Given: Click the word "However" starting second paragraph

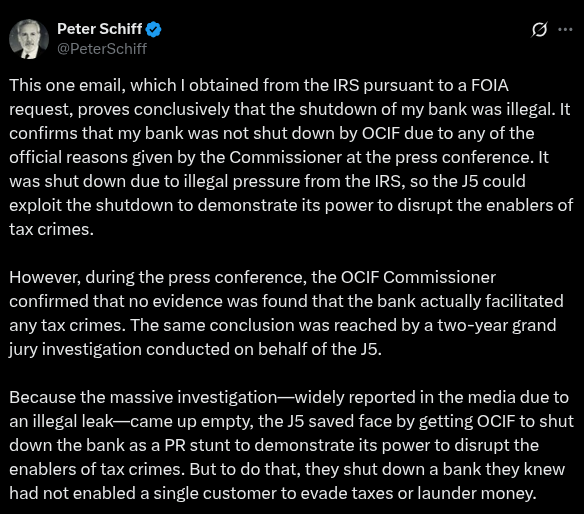Looking at the screenshot, I should click(45, 277).
